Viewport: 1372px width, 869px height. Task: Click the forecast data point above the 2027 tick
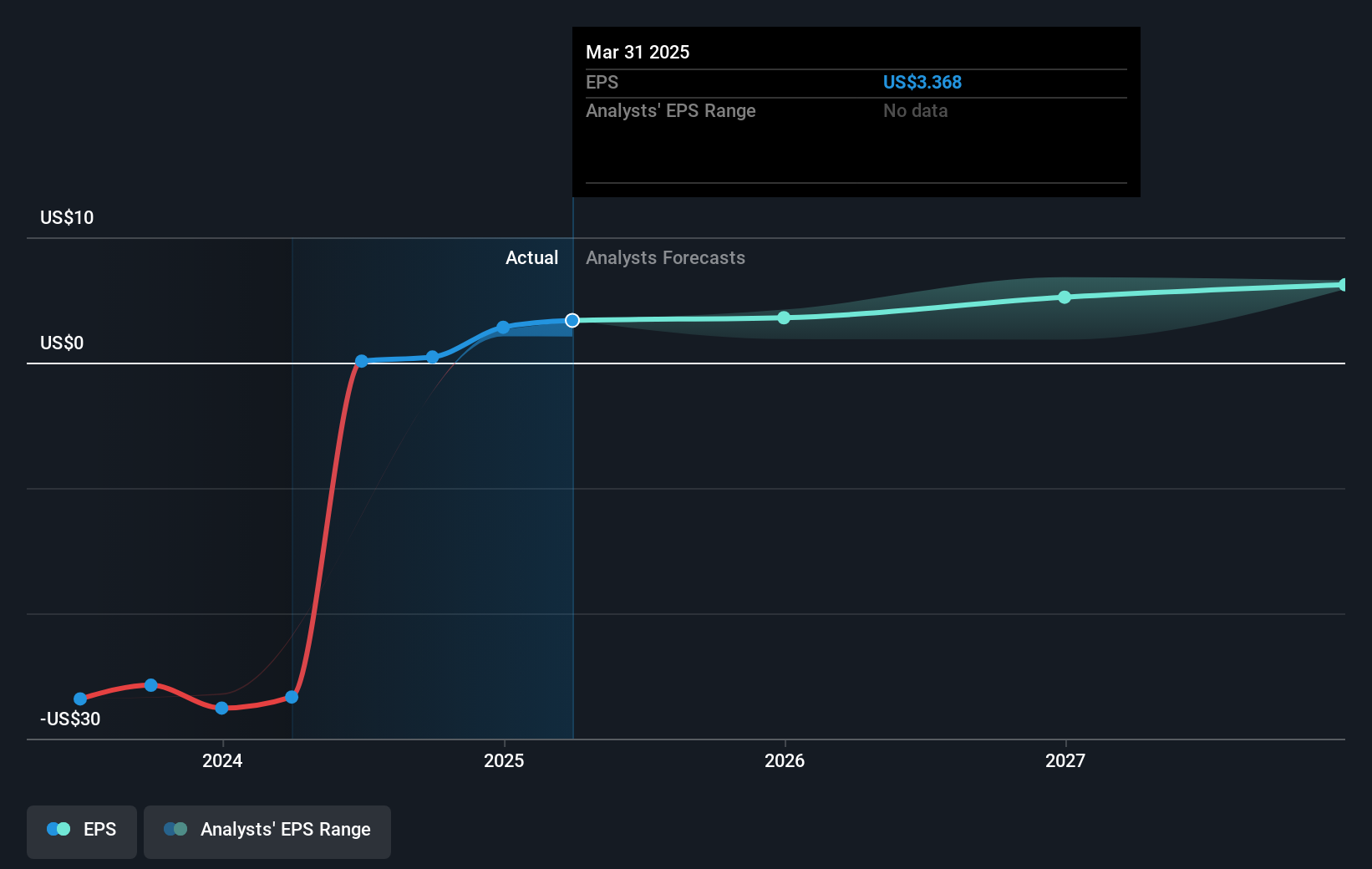(x=1065, y=297)
